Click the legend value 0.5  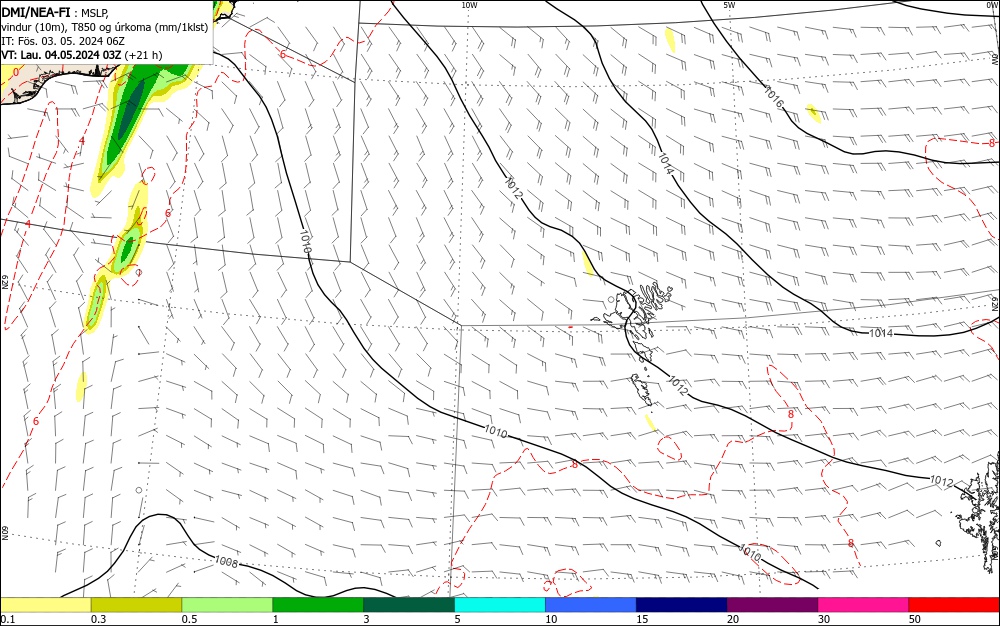[x=189, y=619]
